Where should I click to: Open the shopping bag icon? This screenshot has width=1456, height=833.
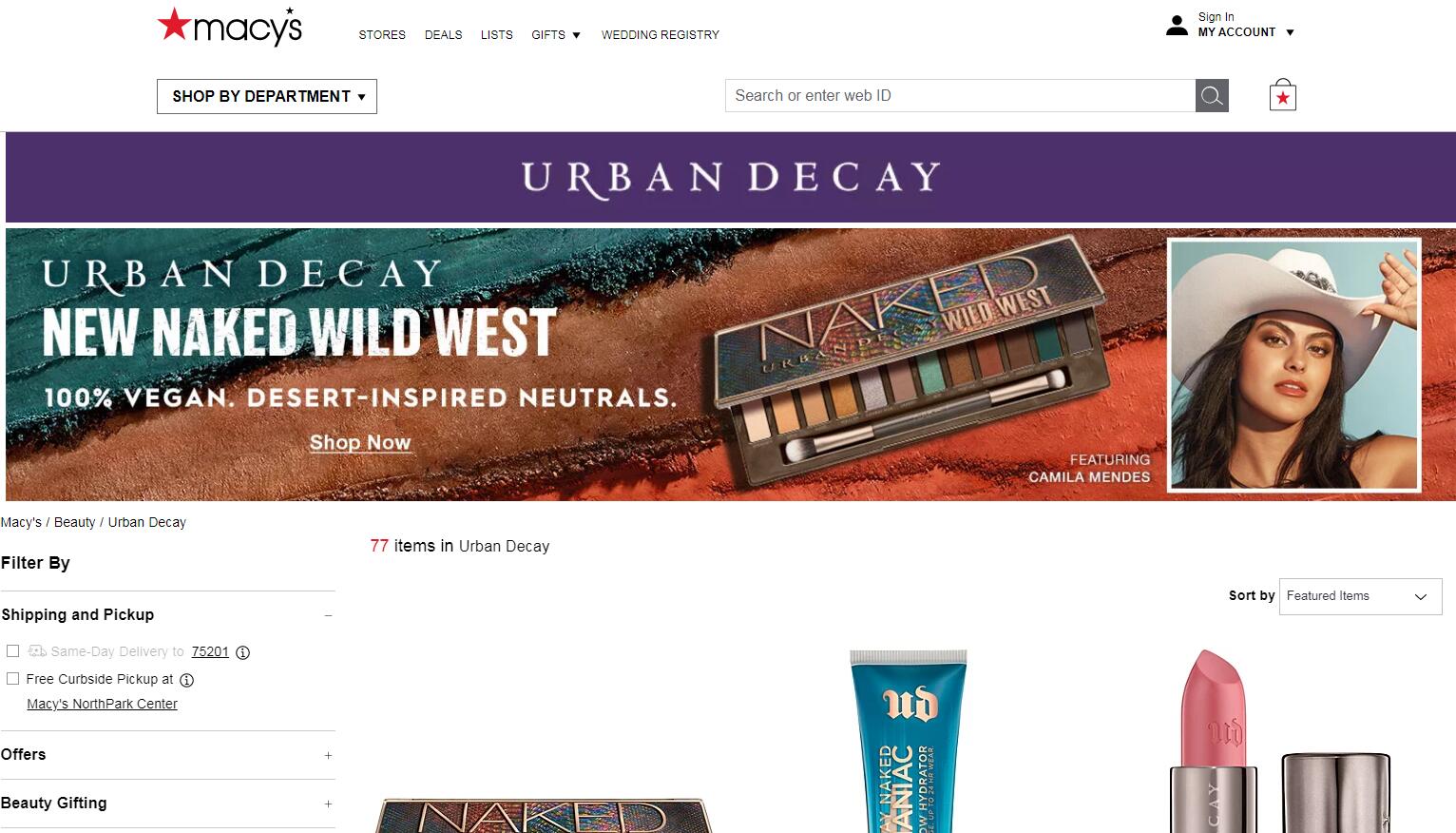pyautogui.click(x=1283, y=95)
